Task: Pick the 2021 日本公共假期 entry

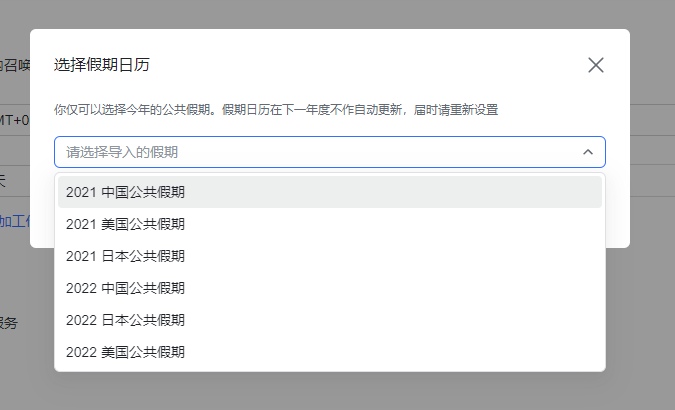Action: [x=125, y=256]
